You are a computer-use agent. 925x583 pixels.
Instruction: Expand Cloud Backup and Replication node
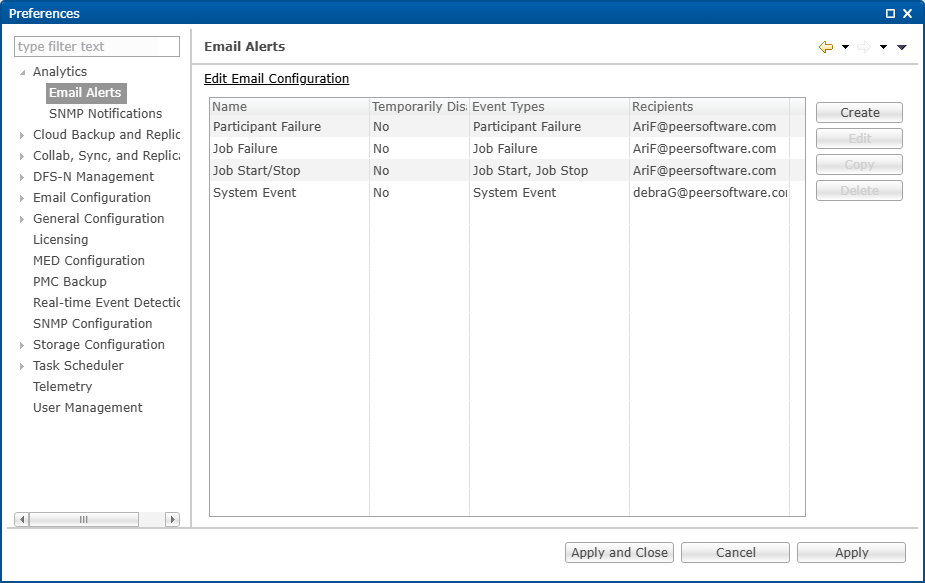[22, 135]
